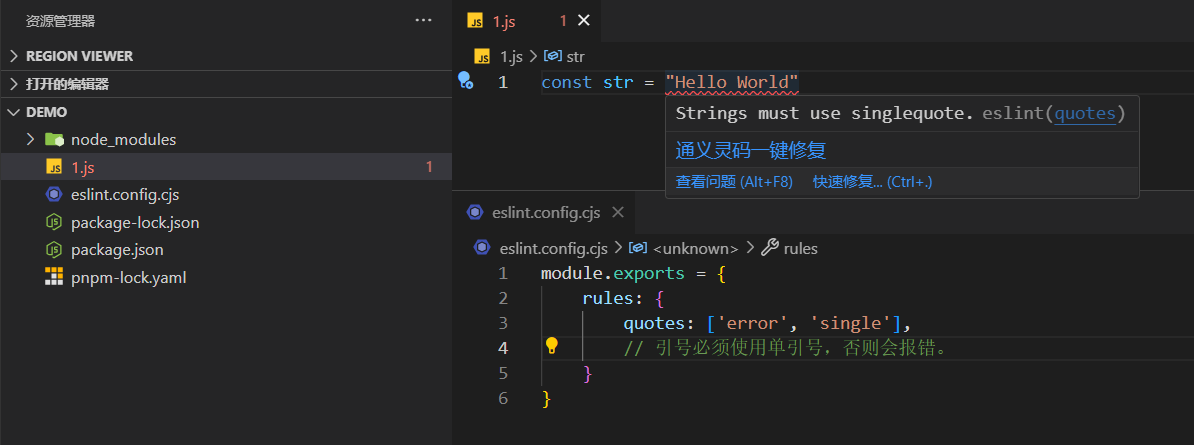
Task: Click line number 3 in eslint.config.cjs
Action: [x=503, y=323]
